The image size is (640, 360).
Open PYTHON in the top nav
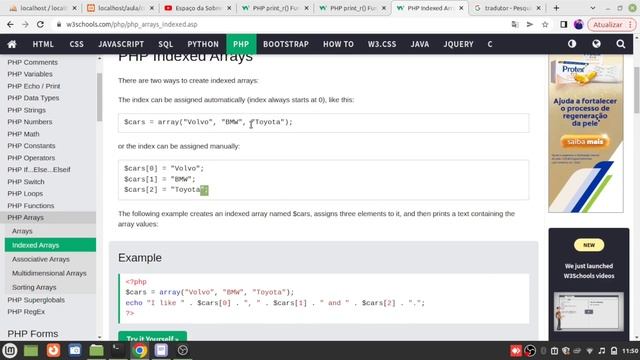pos(203,44)
